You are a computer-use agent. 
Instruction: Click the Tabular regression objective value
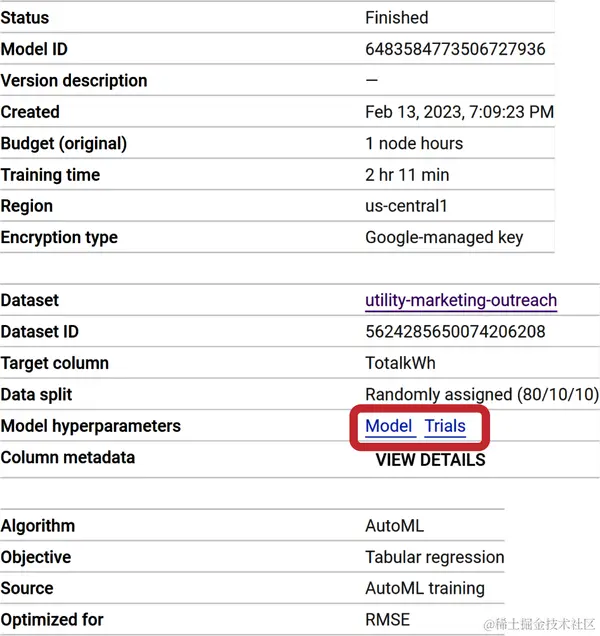(435, 557)
